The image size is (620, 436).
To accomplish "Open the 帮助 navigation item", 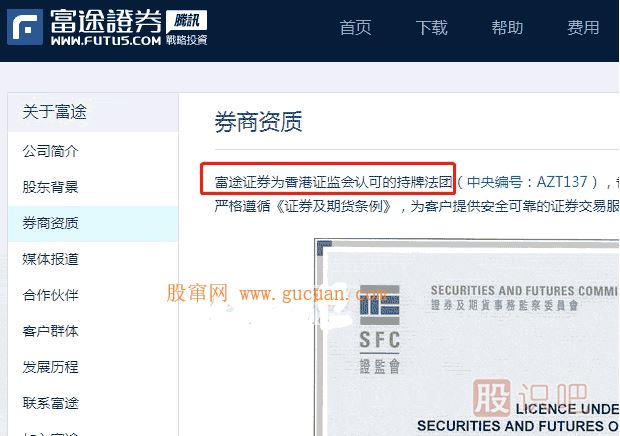I will pyautogui.click(x=507, y=28).
